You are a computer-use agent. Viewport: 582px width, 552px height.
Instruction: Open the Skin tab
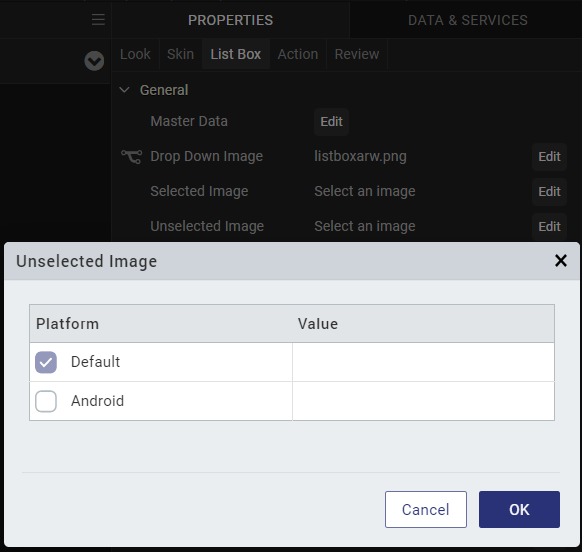(x=180, y=54)
